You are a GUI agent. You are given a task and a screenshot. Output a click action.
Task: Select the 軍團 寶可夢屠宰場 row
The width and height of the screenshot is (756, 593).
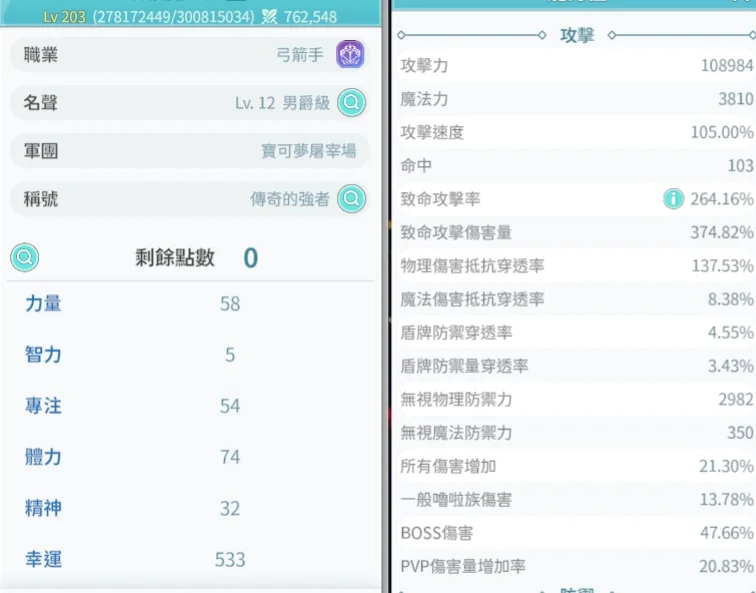190,151
